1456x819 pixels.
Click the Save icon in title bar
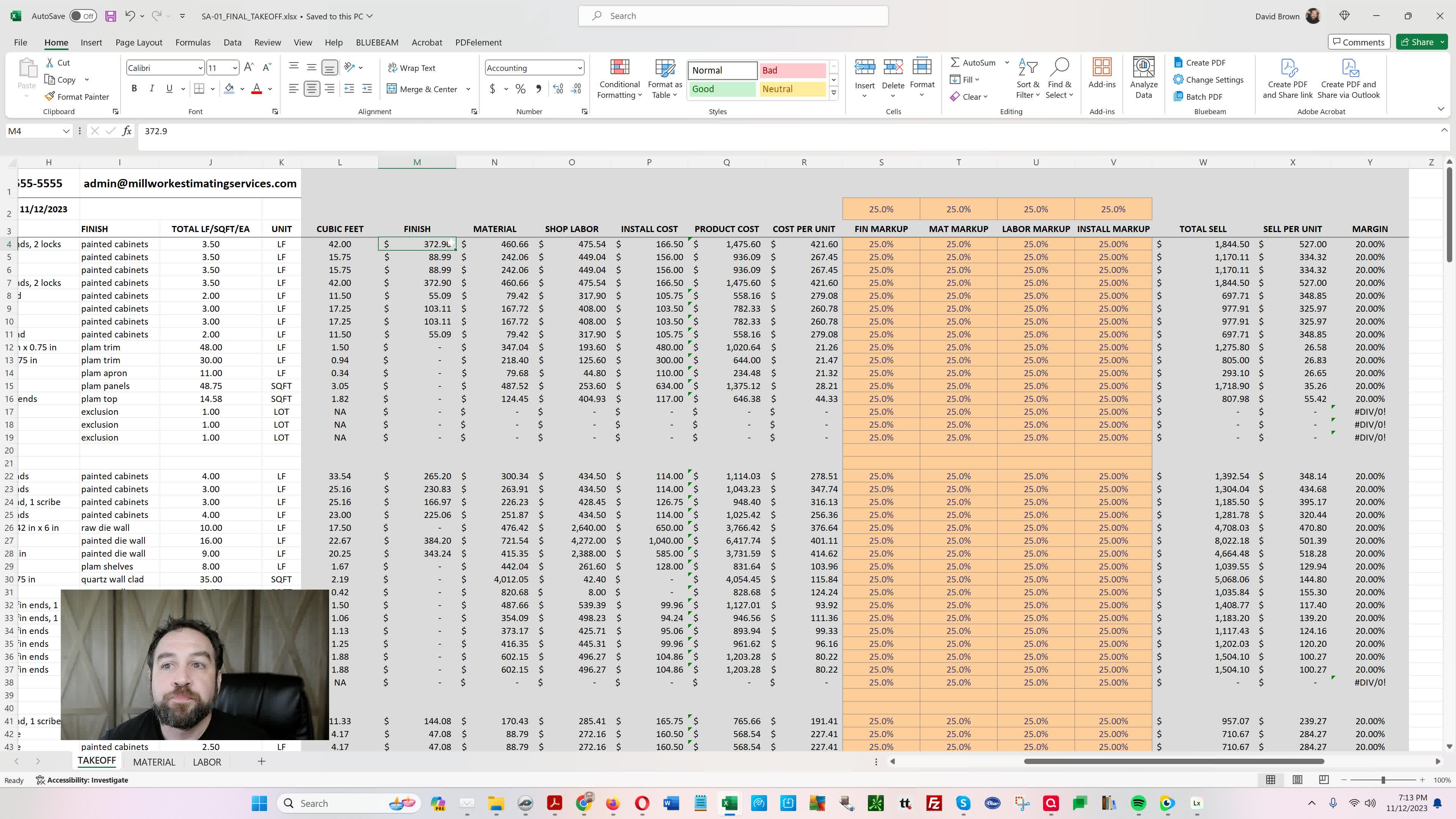point(111,16)
